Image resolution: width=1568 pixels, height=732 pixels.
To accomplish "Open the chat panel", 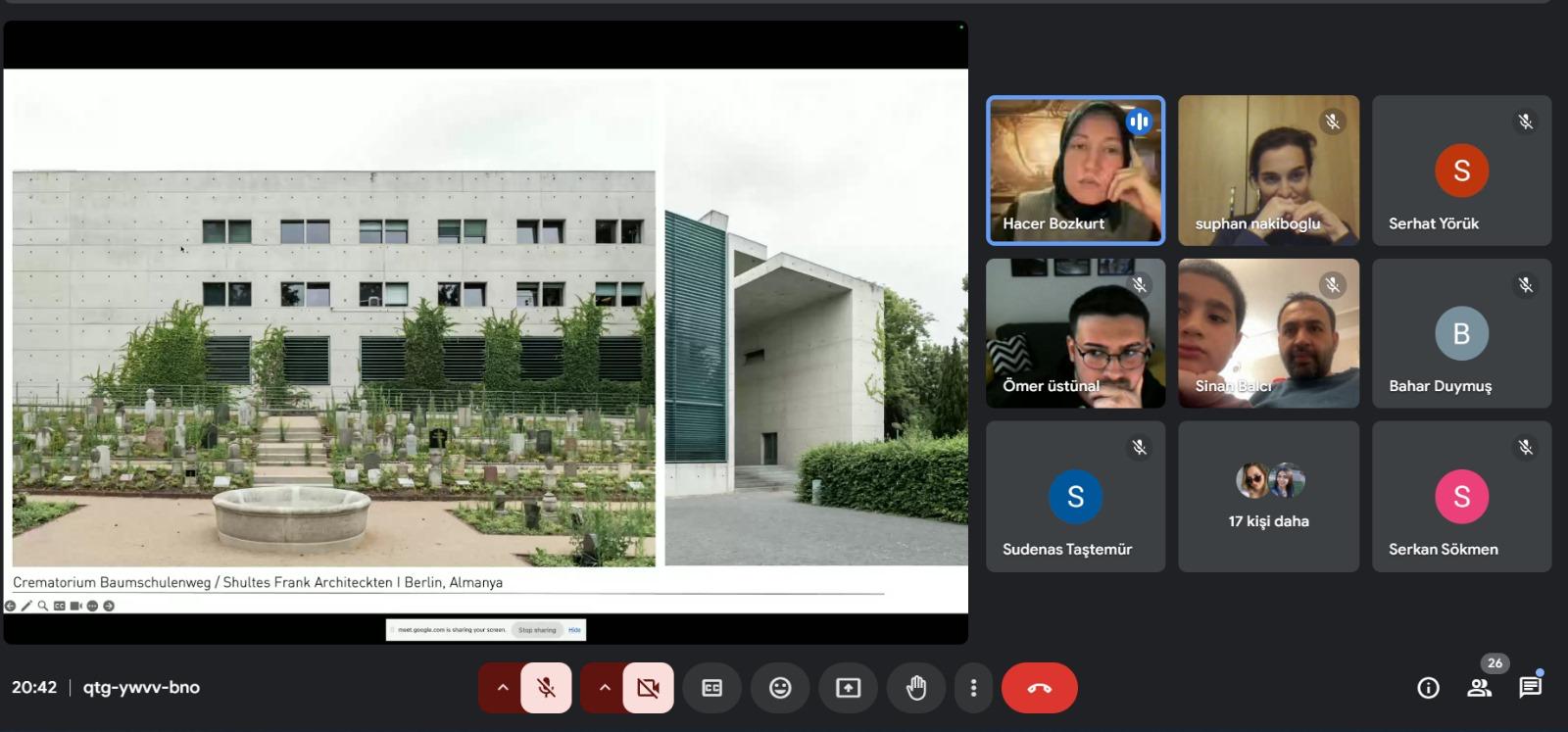I will click(1530, 688).
